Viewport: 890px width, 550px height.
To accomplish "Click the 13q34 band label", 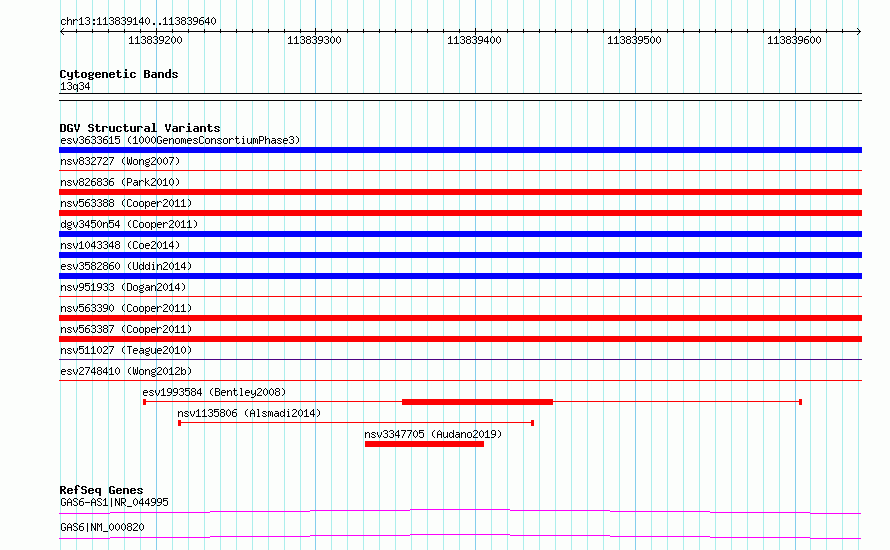I will point(75,86).
